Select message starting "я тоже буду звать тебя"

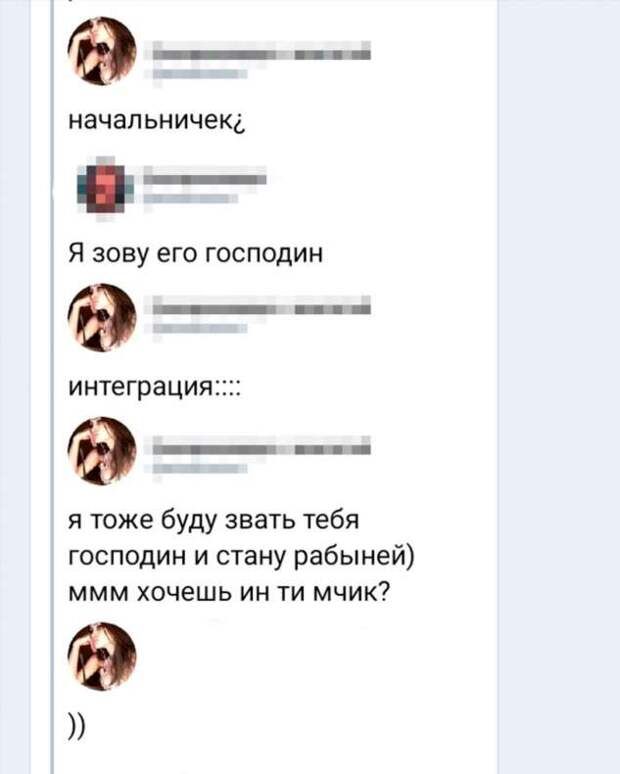(241, 556)
